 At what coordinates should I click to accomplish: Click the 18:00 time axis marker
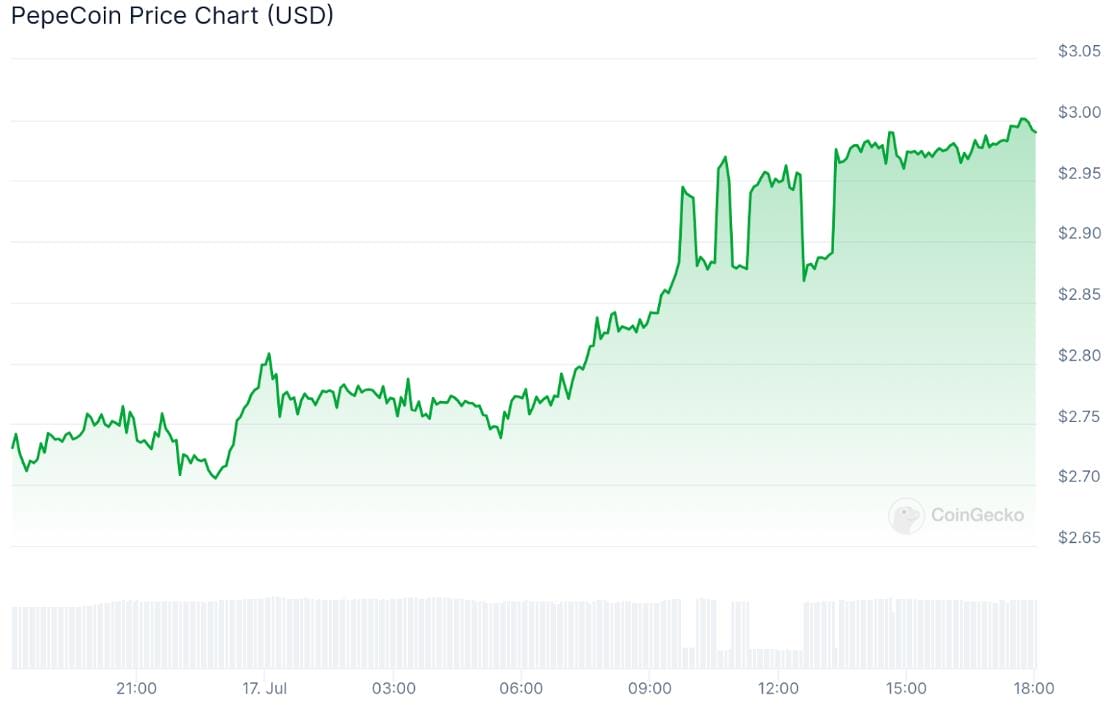click(1034, 689)
